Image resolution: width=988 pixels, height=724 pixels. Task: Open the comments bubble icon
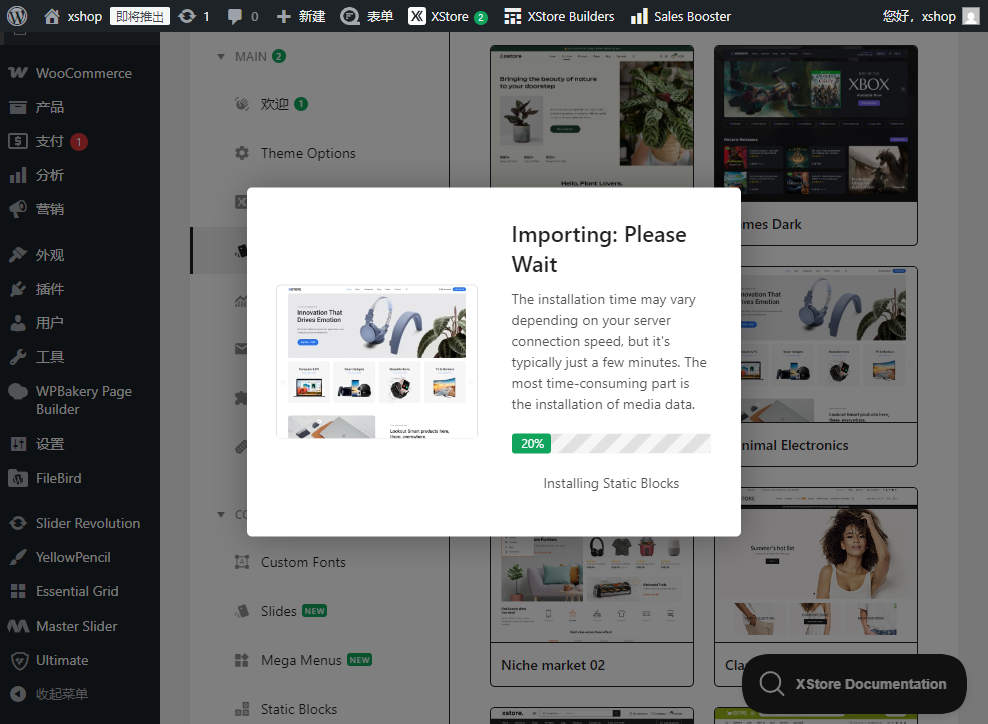tap(234, 16)
